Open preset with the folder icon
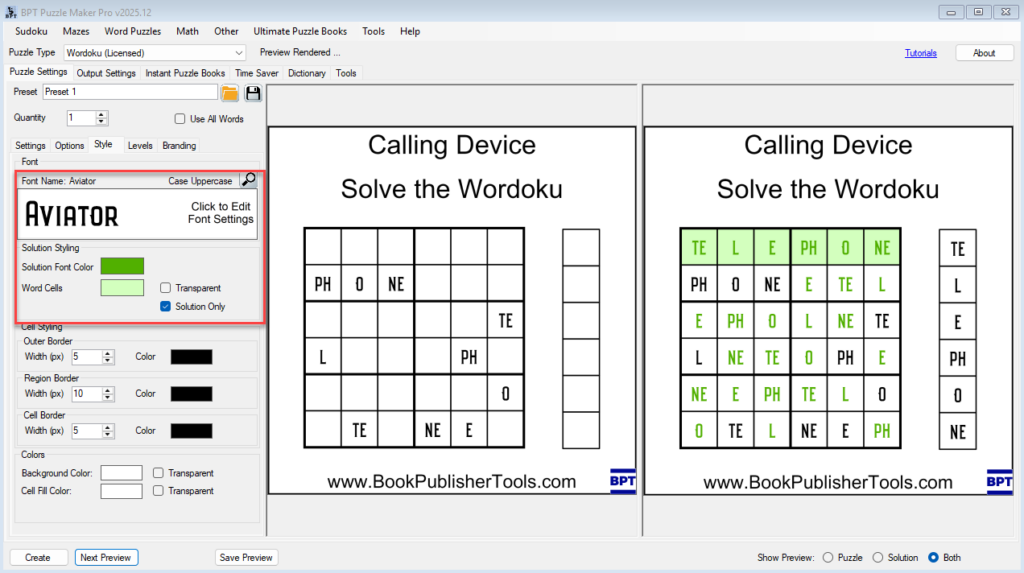 (x=230, y=93)
